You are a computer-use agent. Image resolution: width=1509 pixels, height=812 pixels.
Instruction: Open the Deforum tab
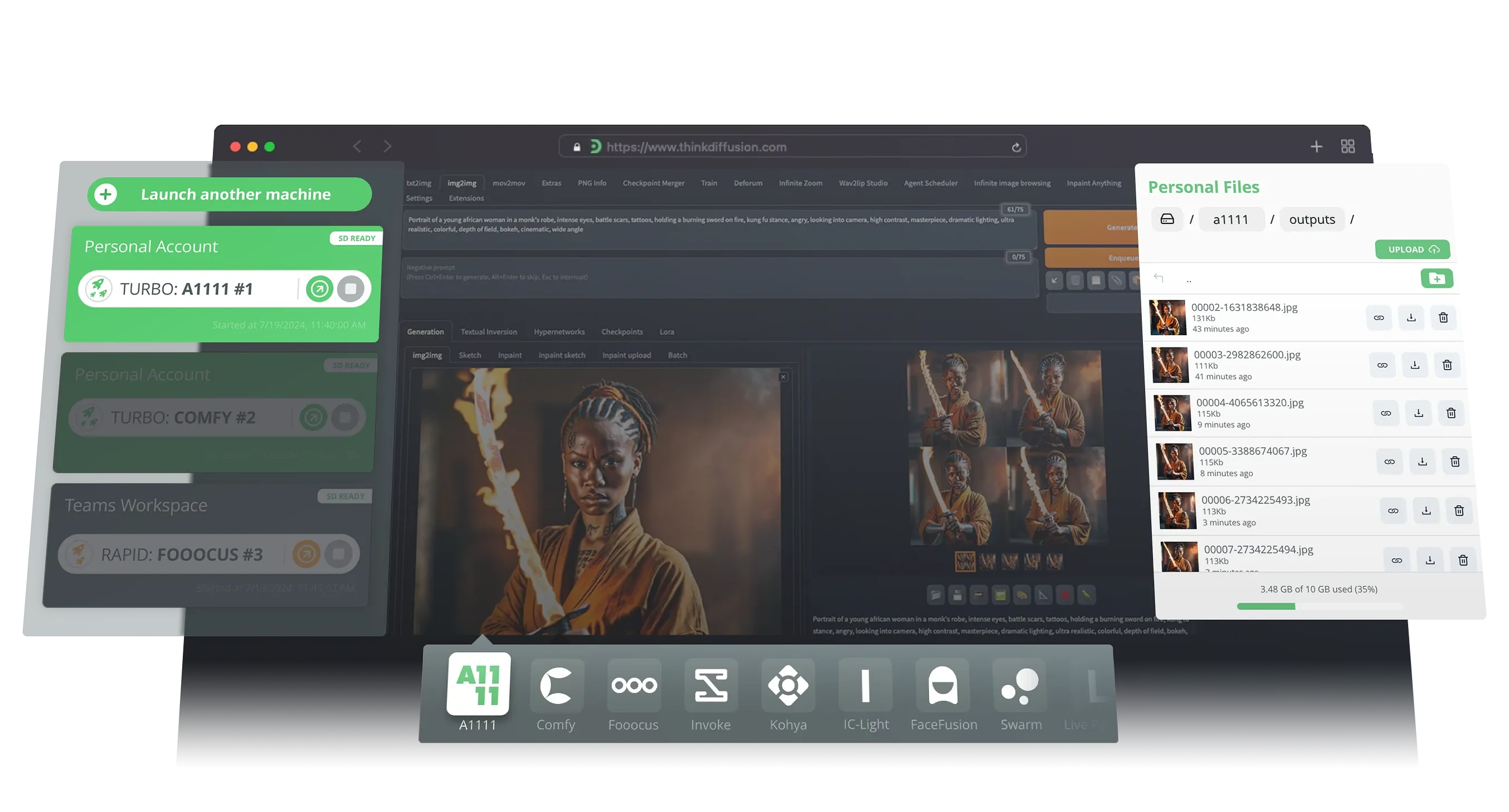point(748,183)
